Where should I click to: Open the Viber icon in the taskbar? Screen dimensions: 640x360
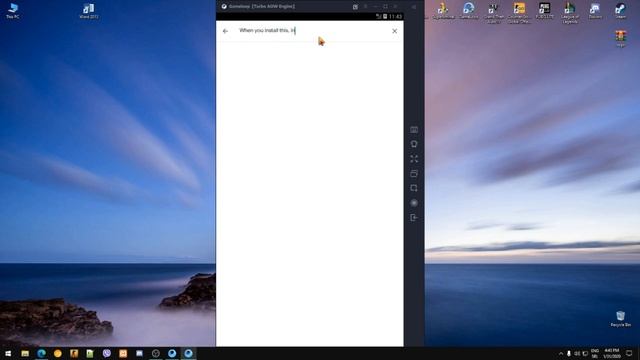[x=107, y=353]
